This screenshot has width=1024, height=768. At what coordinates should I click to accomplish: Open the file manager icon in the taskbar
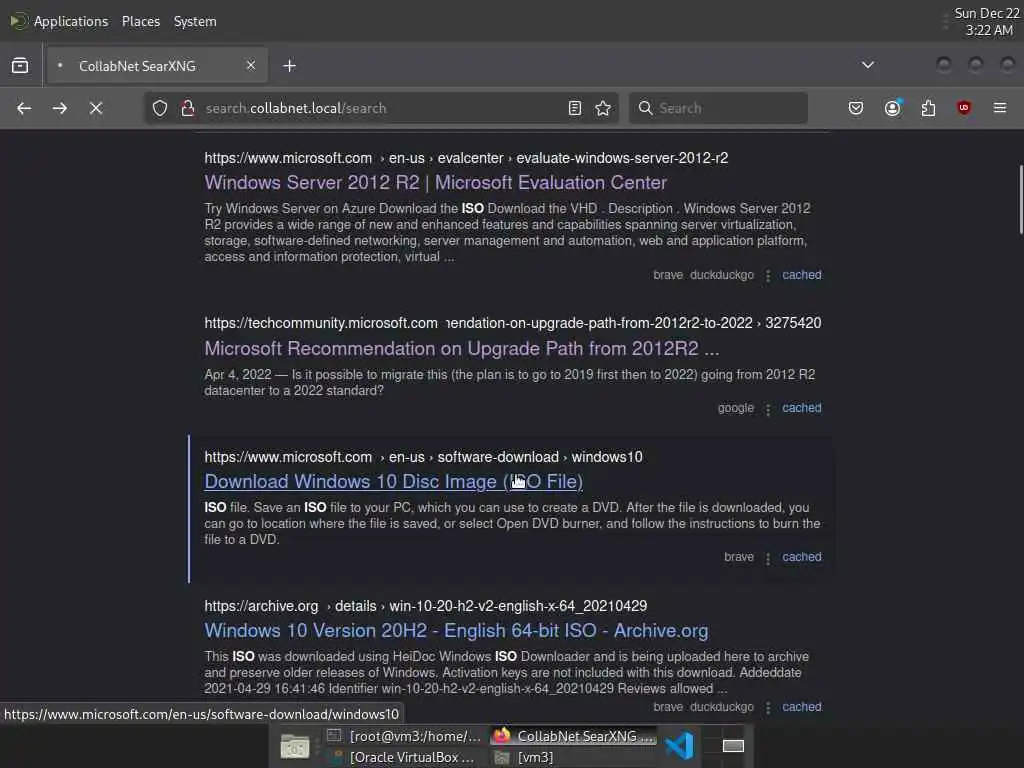click(x=295, y=746)
